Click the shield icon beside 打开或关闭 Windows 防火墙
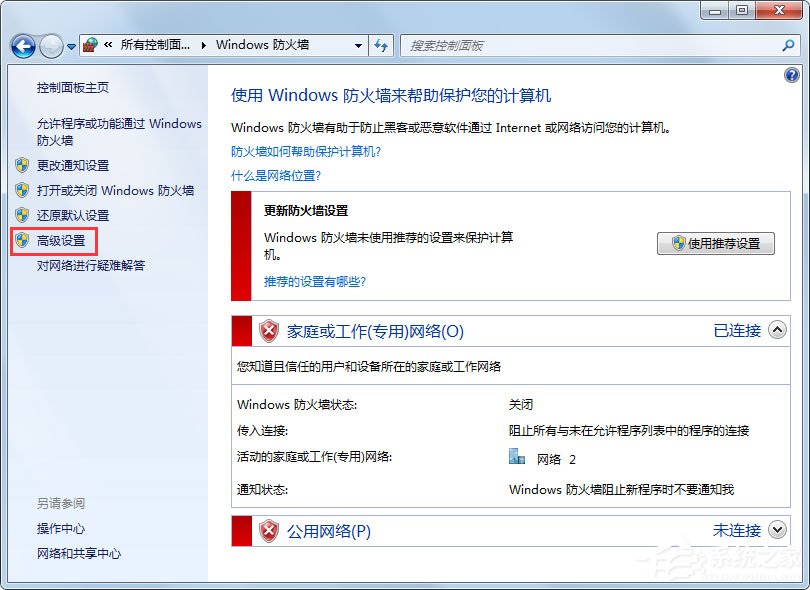Viewport: 810px width, 590px height. pos(22,190)
